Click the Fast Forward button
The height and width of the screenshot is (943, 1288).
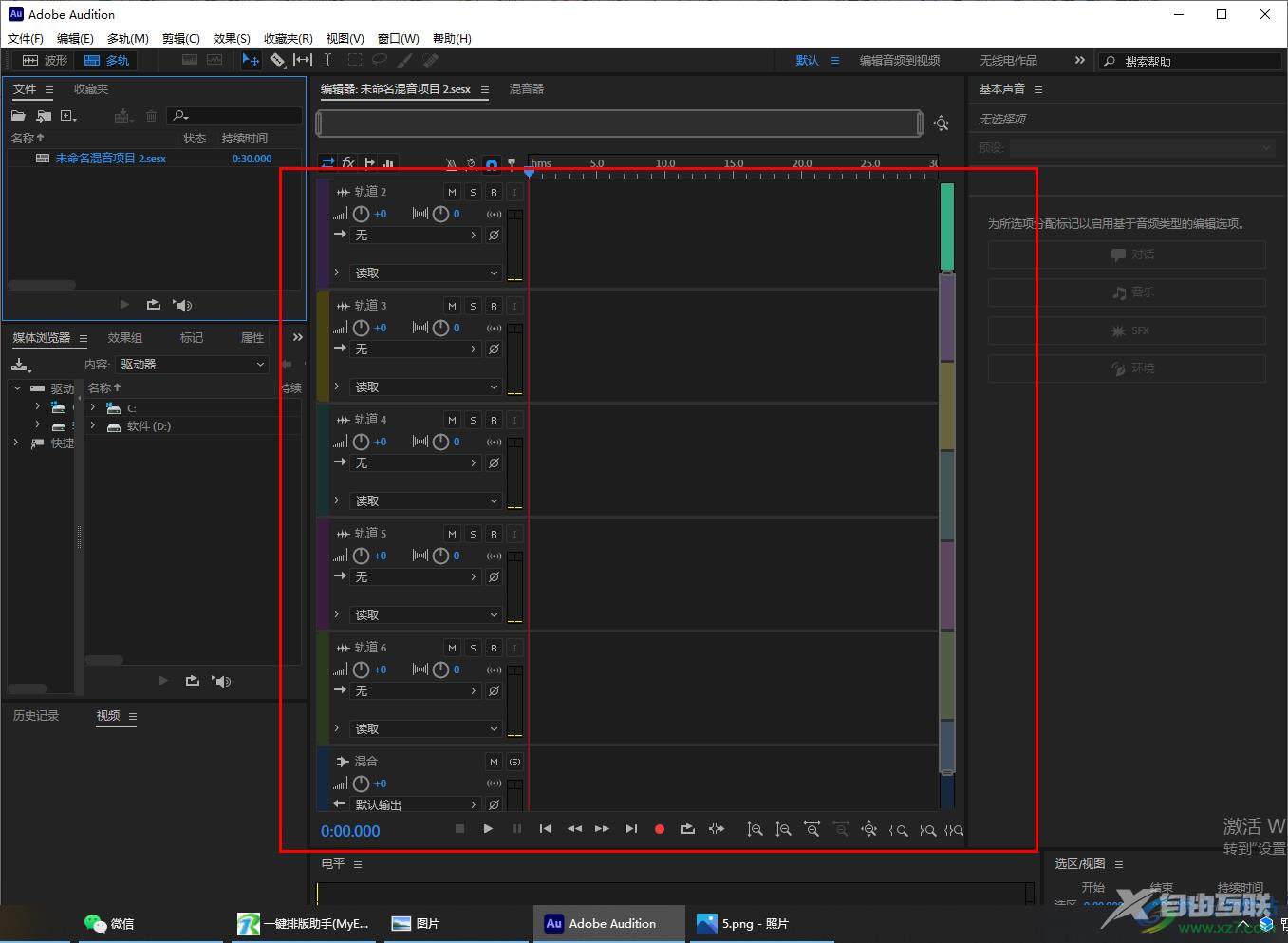click(602, 829)
